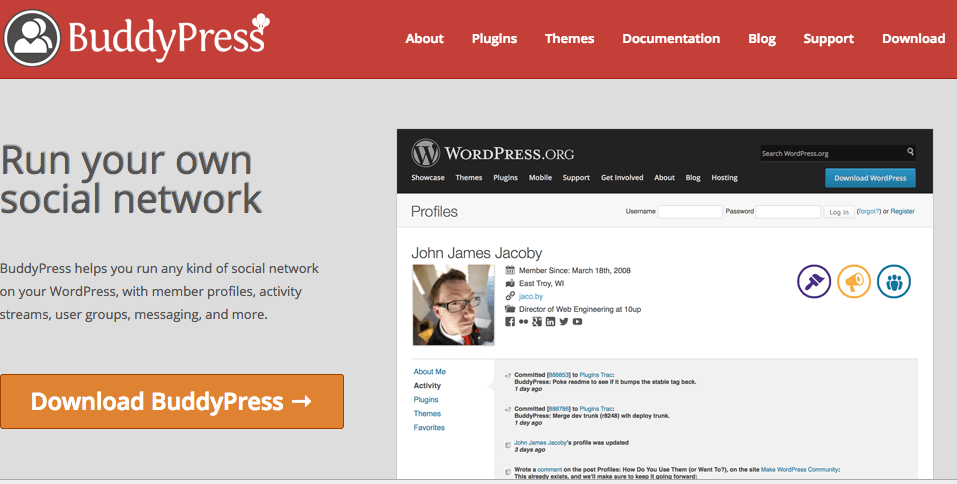Viewport: 957px width, 484px height.
Task: Click the blue group people badge icon
Action: 894,281
